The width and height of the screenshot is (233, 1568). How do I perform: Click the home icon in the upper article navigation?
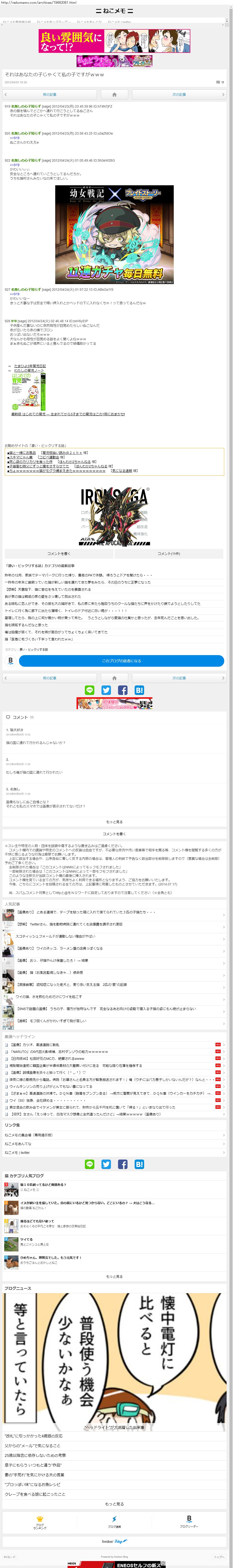114,94
